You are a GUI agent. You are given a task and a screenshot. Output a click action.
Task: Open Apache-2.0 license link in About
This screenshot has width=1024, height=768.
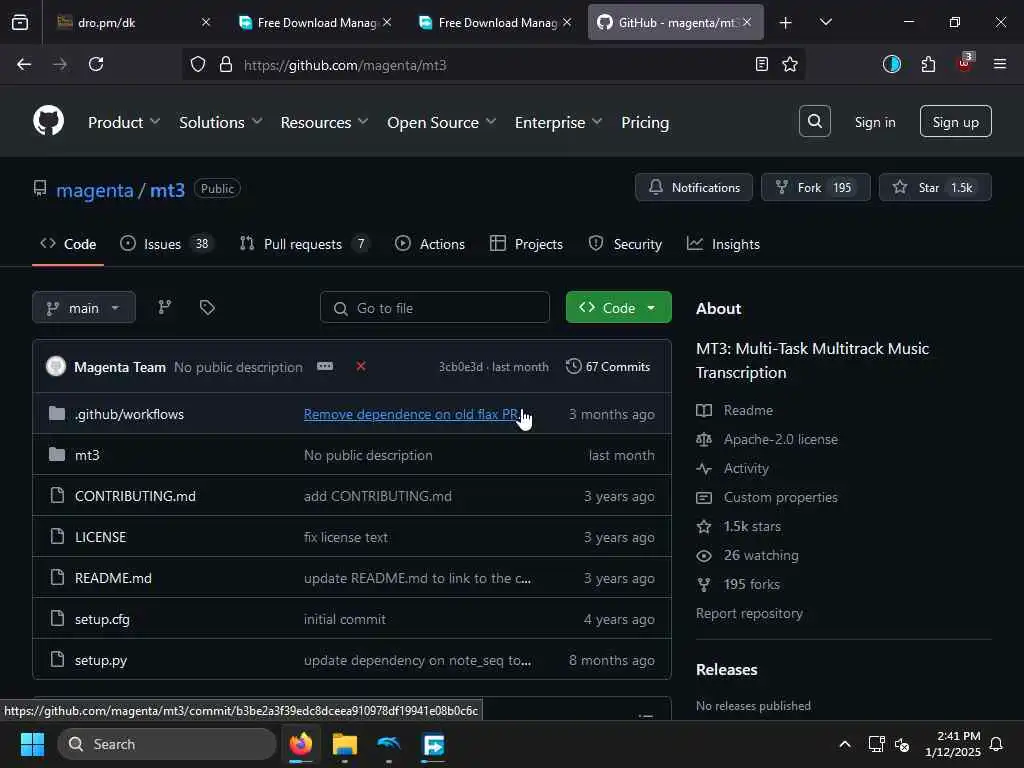point(780,439)
